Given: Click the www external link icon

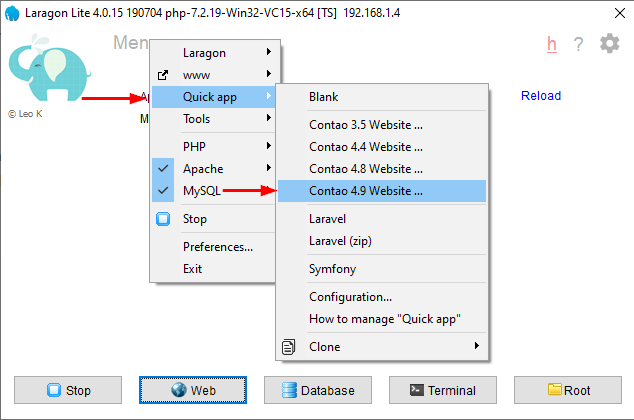Looking at the screenshot, I should click(x=163, y=75).
